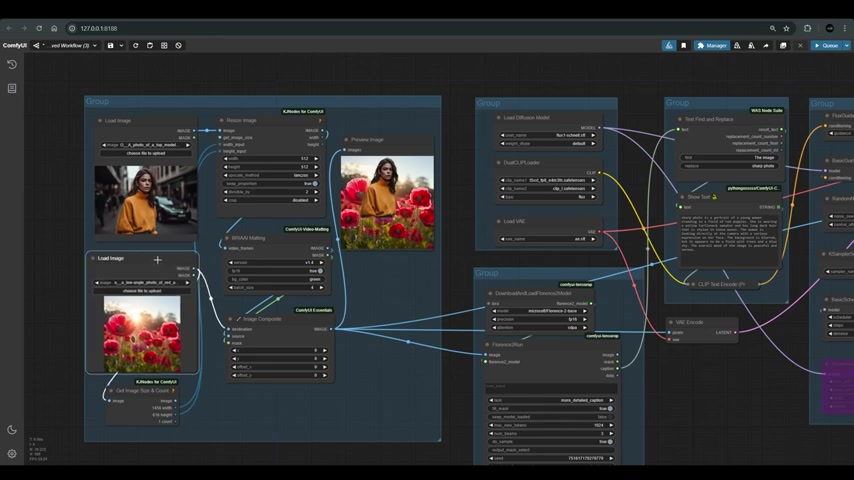Screen dimensions: 854x480
Task: Click choose file to upload in top Load Image
Action: tap(145, 154)
